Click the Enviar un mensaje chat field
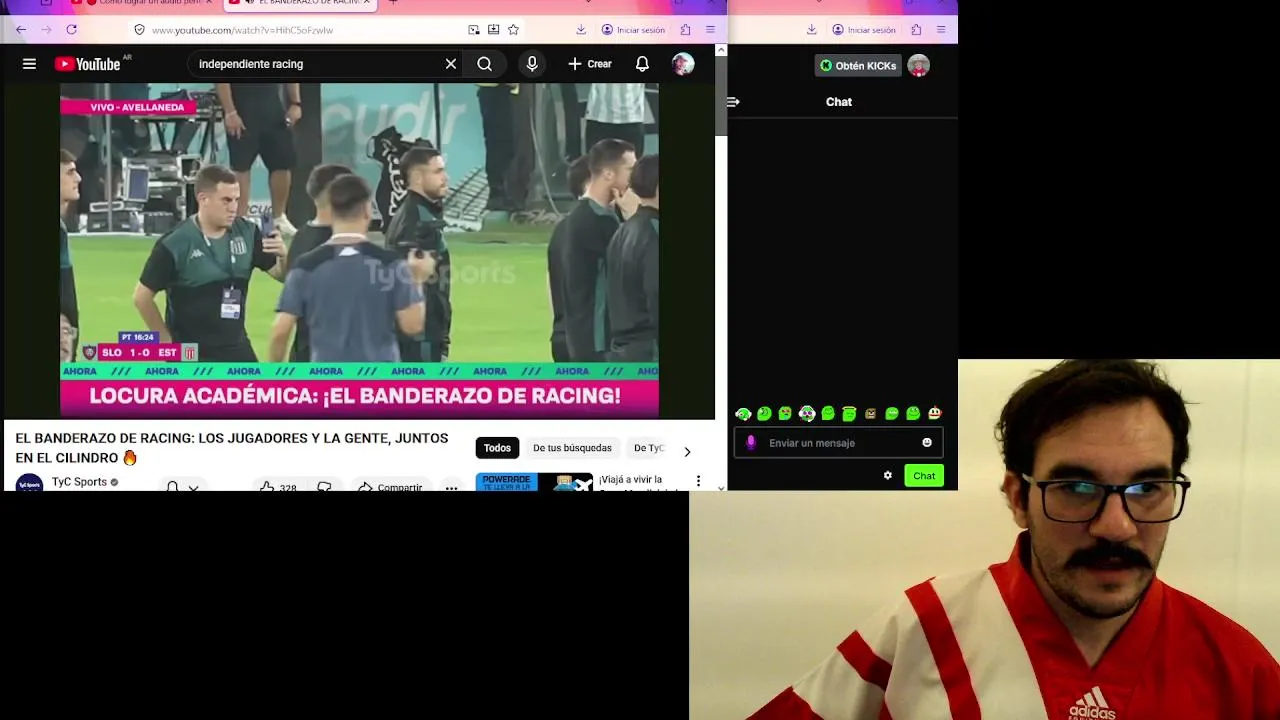 click(838, 443)
